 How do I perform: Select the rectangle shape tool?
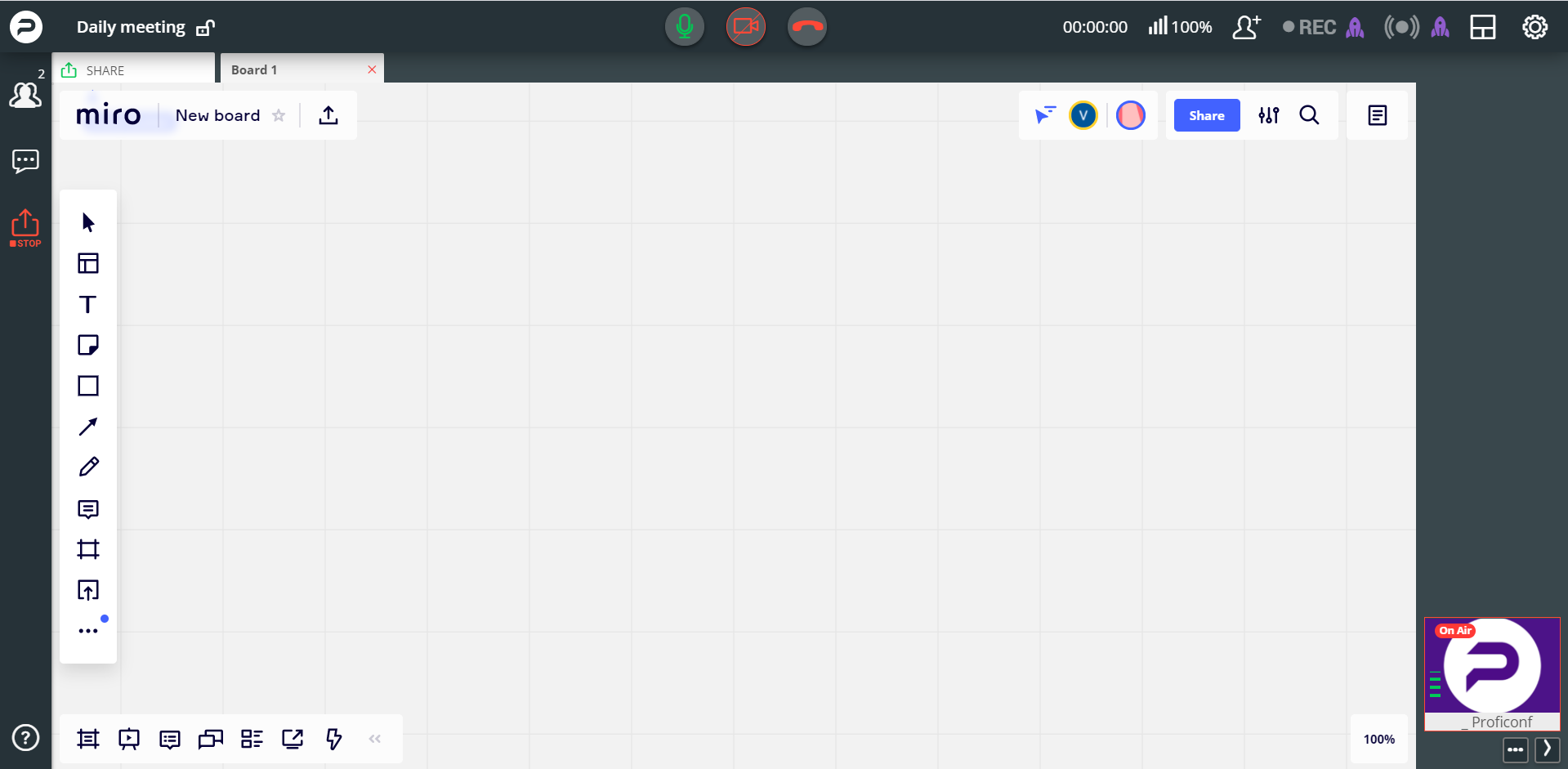click(88, 386)
